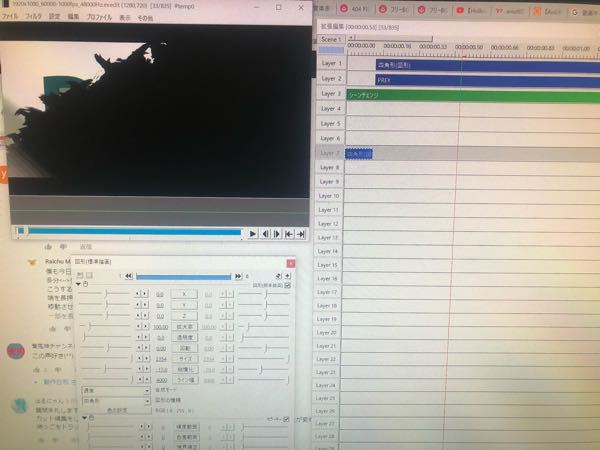Go to object start in settings dialog
The width and height of the screenshot is (600, 450).
[x=128, y=275]
